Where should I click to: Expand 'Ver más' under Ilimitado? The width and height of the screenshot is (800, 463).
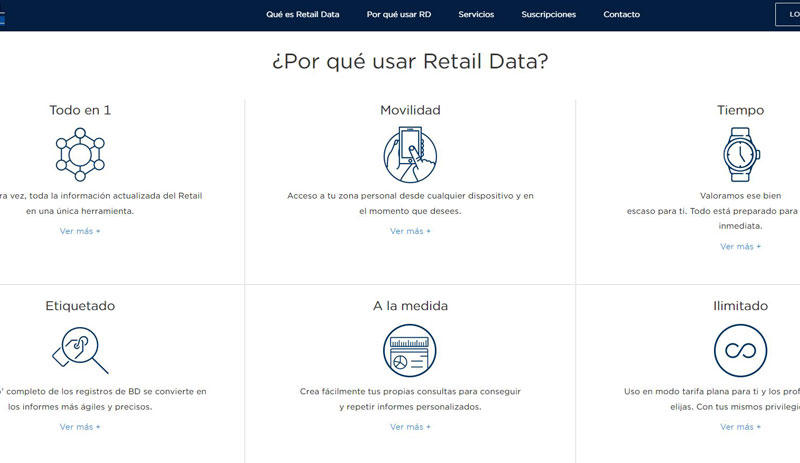pos(740,427)
